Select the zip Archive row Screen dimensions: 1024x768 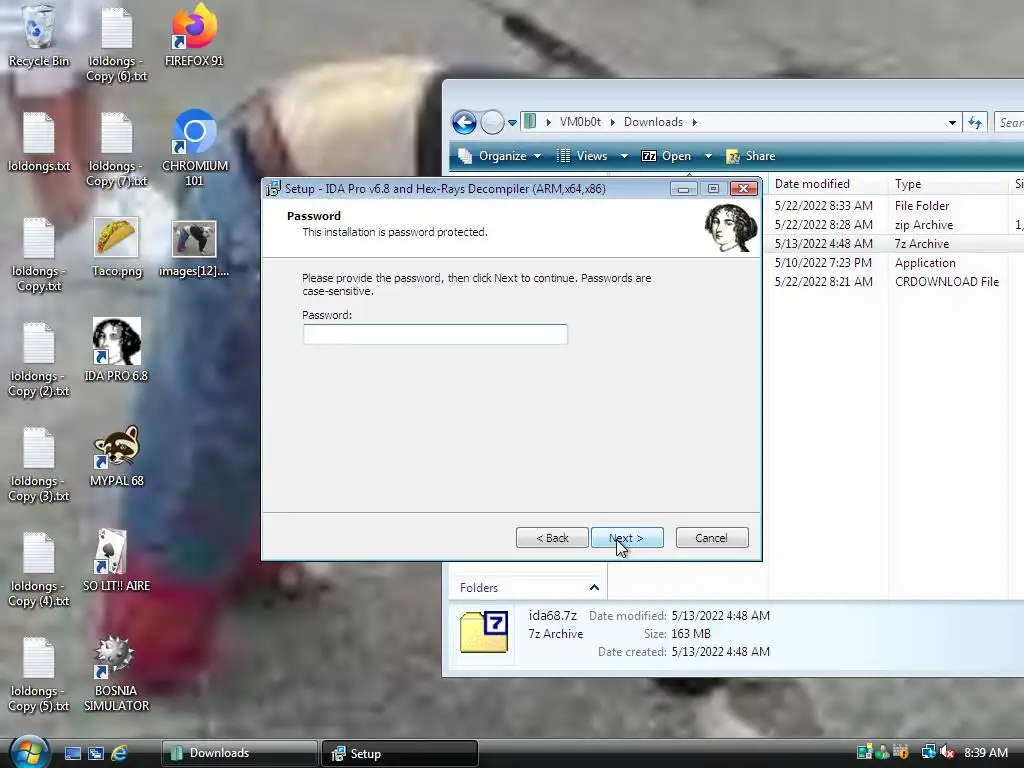pos(896,225)
